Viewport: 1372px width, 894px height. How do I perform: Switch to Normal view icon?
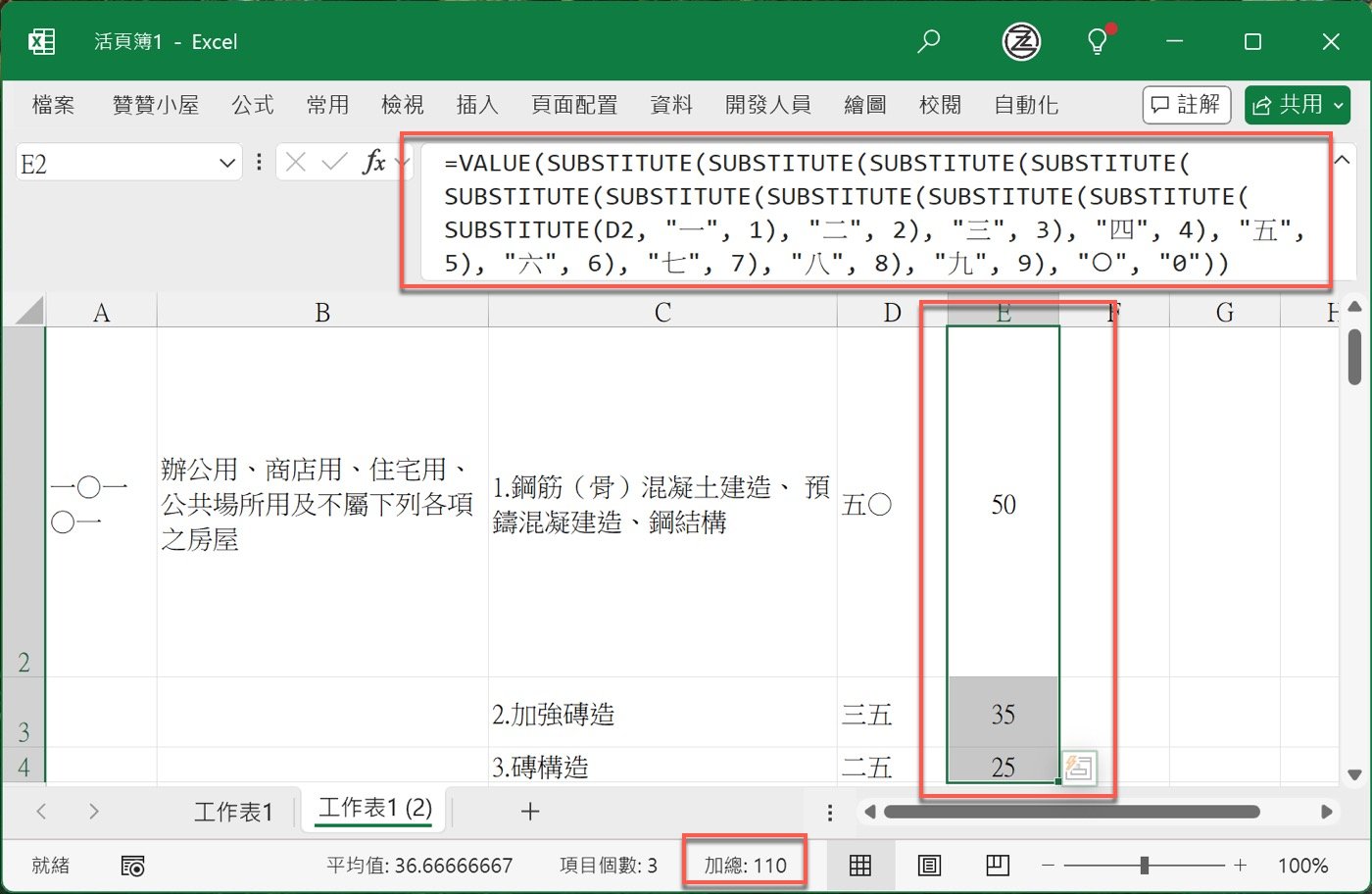pyautogui.click(x=859, y=865)
